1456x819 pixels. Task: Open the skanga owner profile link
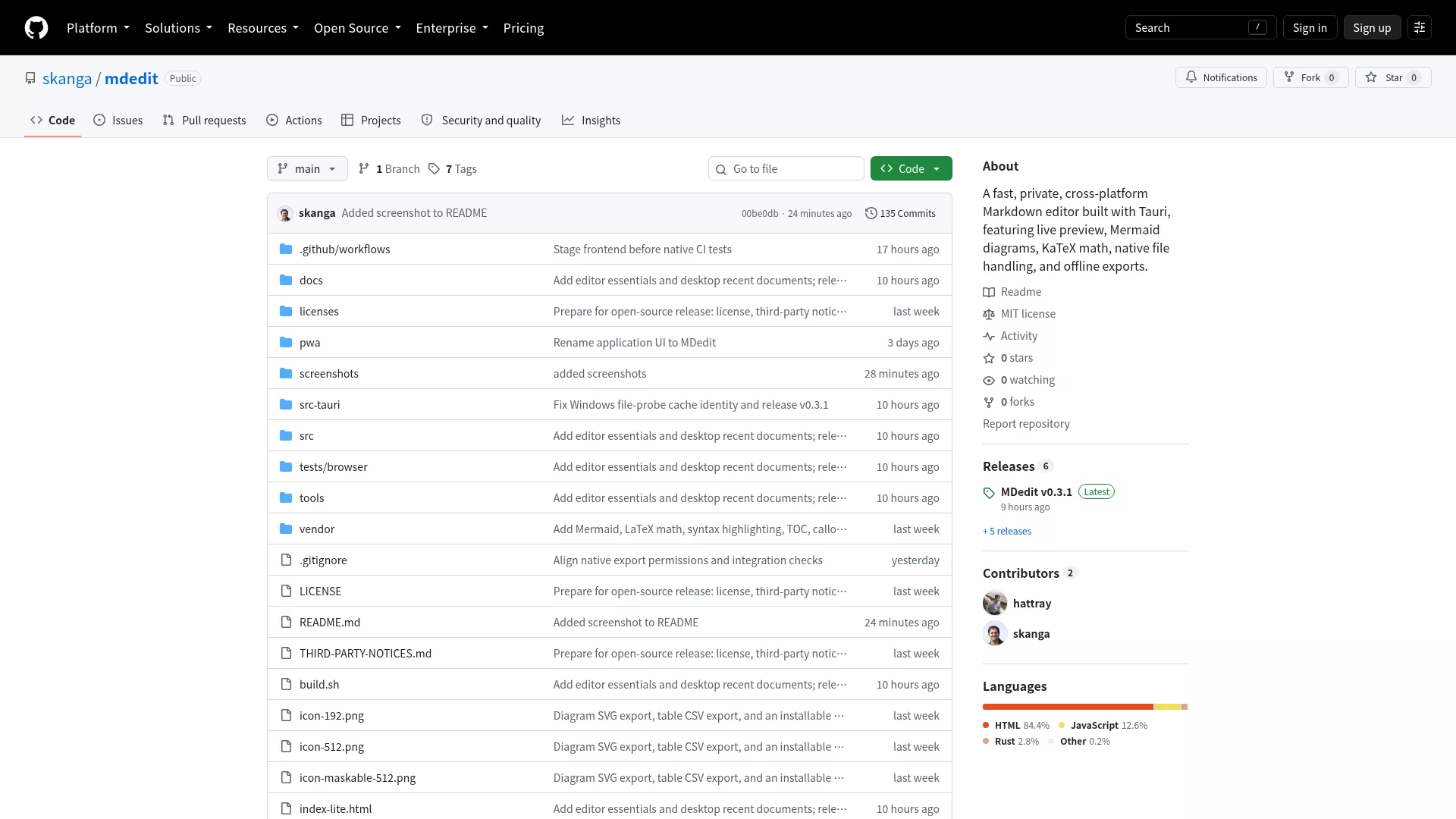(67, 79)
